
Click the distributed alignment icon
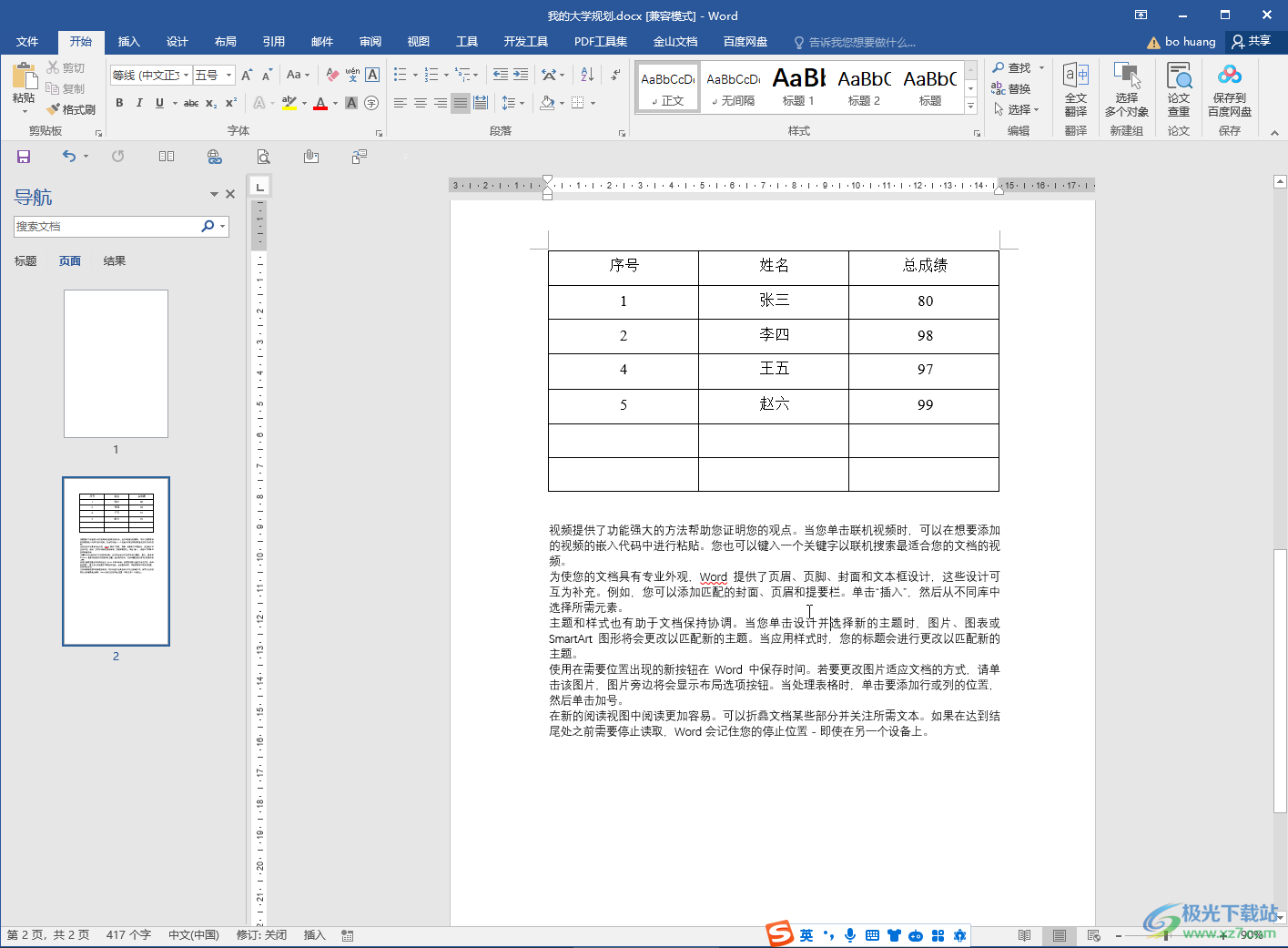(x=481, y=103)
